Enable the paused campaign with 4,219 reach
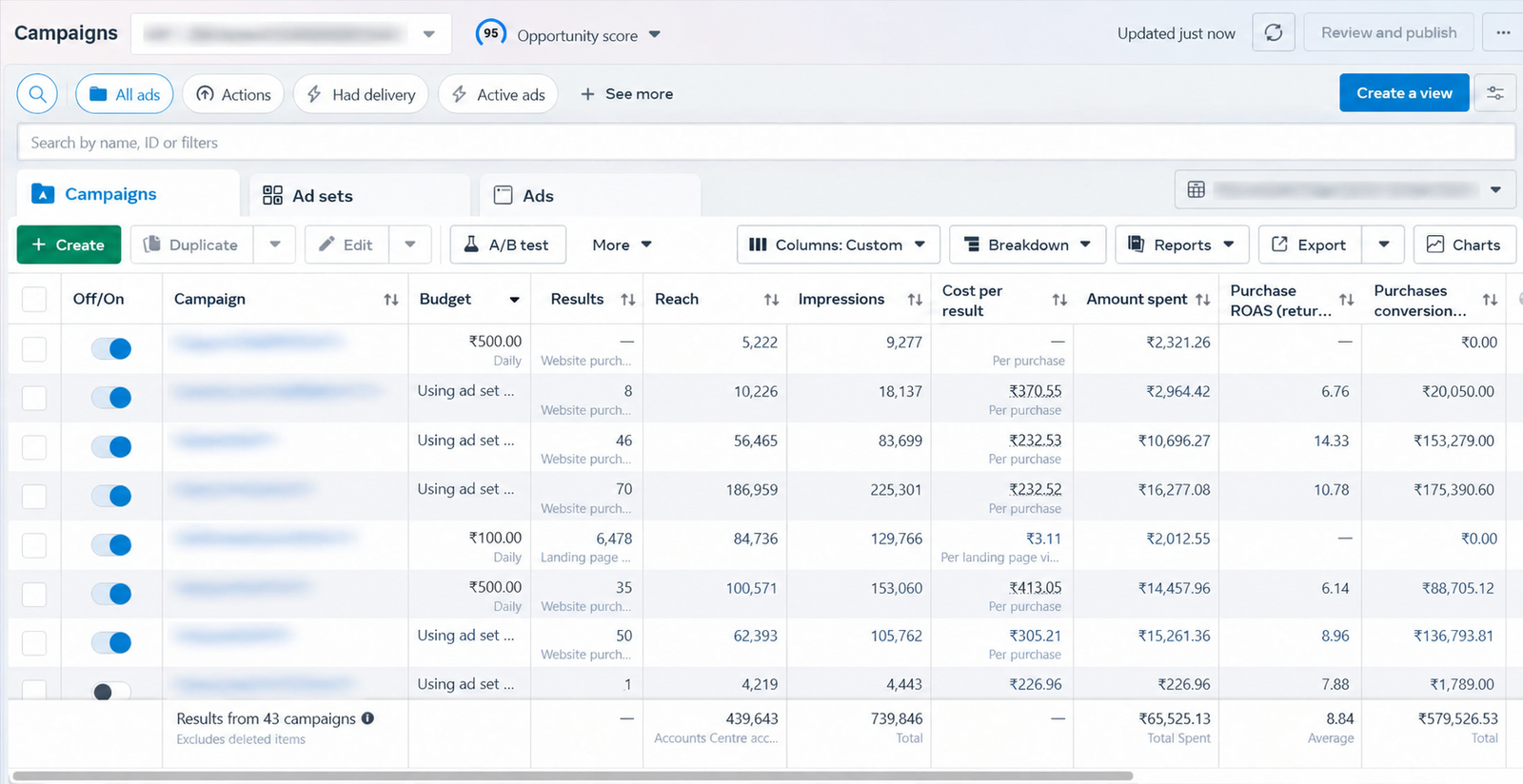The width and height of the screenshot is (1523, 784). click(x=111, y=692)
